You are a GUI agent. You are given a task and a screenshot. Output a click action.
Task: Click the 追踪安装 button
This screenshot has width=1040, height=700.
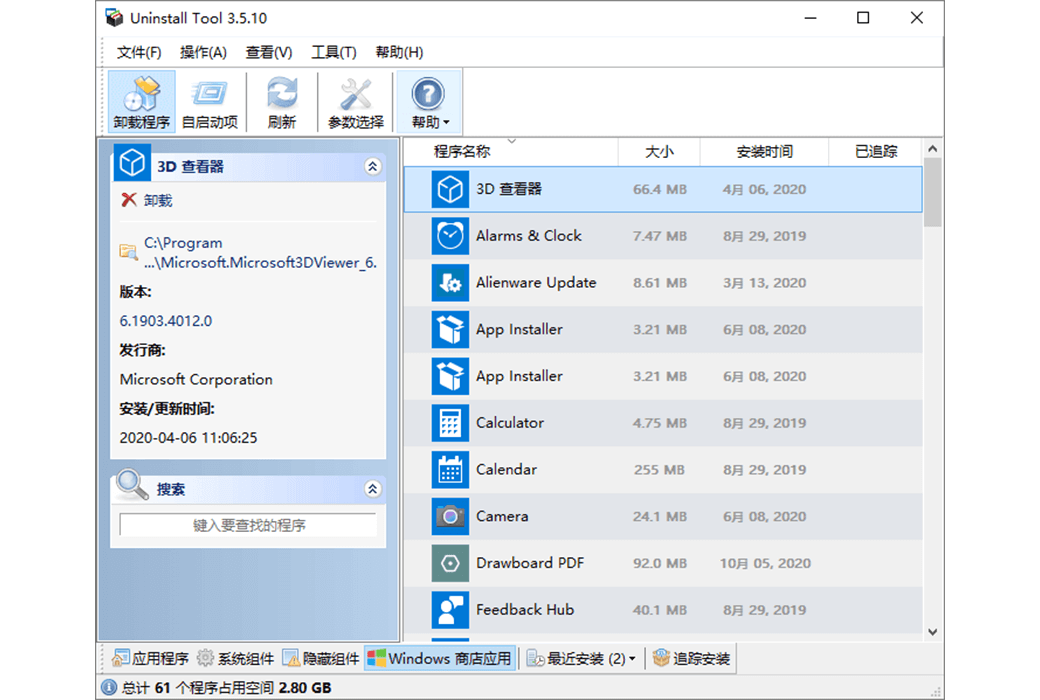point(692,658)
